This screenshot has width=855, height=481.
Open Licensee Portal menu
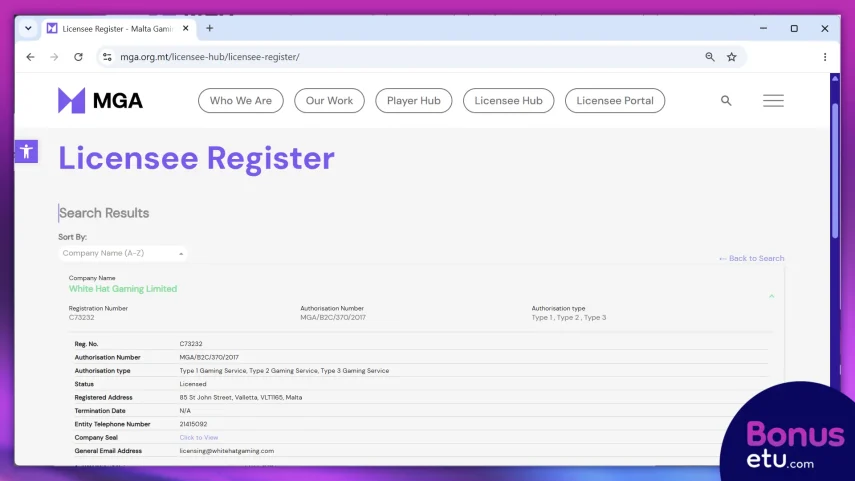point(615,100)
